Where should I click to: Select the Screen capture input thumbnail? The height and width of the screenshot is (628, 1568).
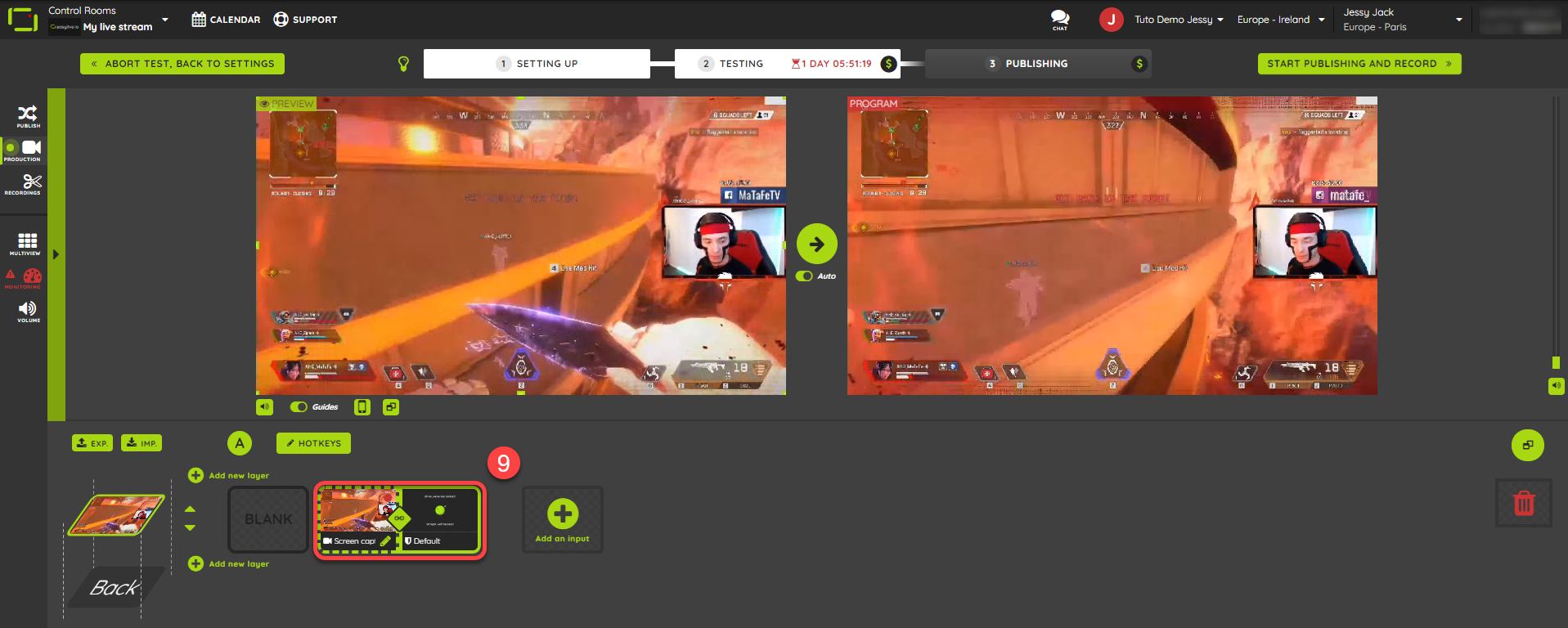pyautogui.click(x=357, y=512)
